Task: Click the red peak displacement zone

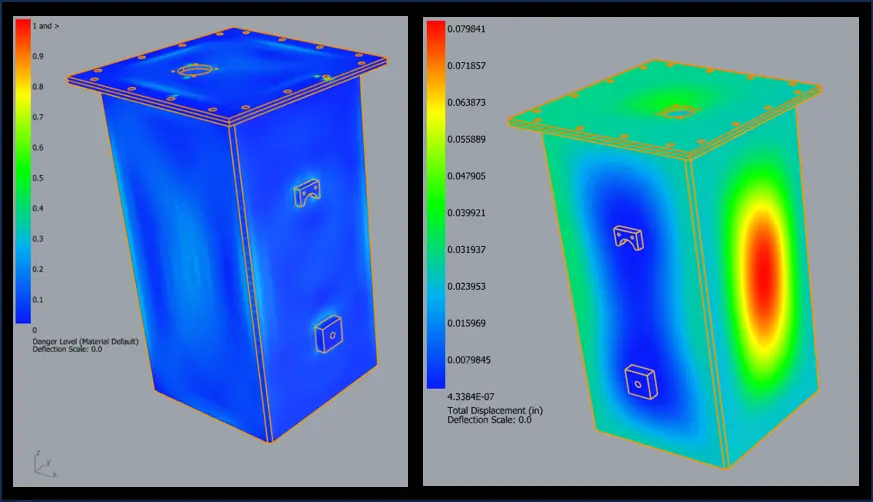Action: point(764,275)
